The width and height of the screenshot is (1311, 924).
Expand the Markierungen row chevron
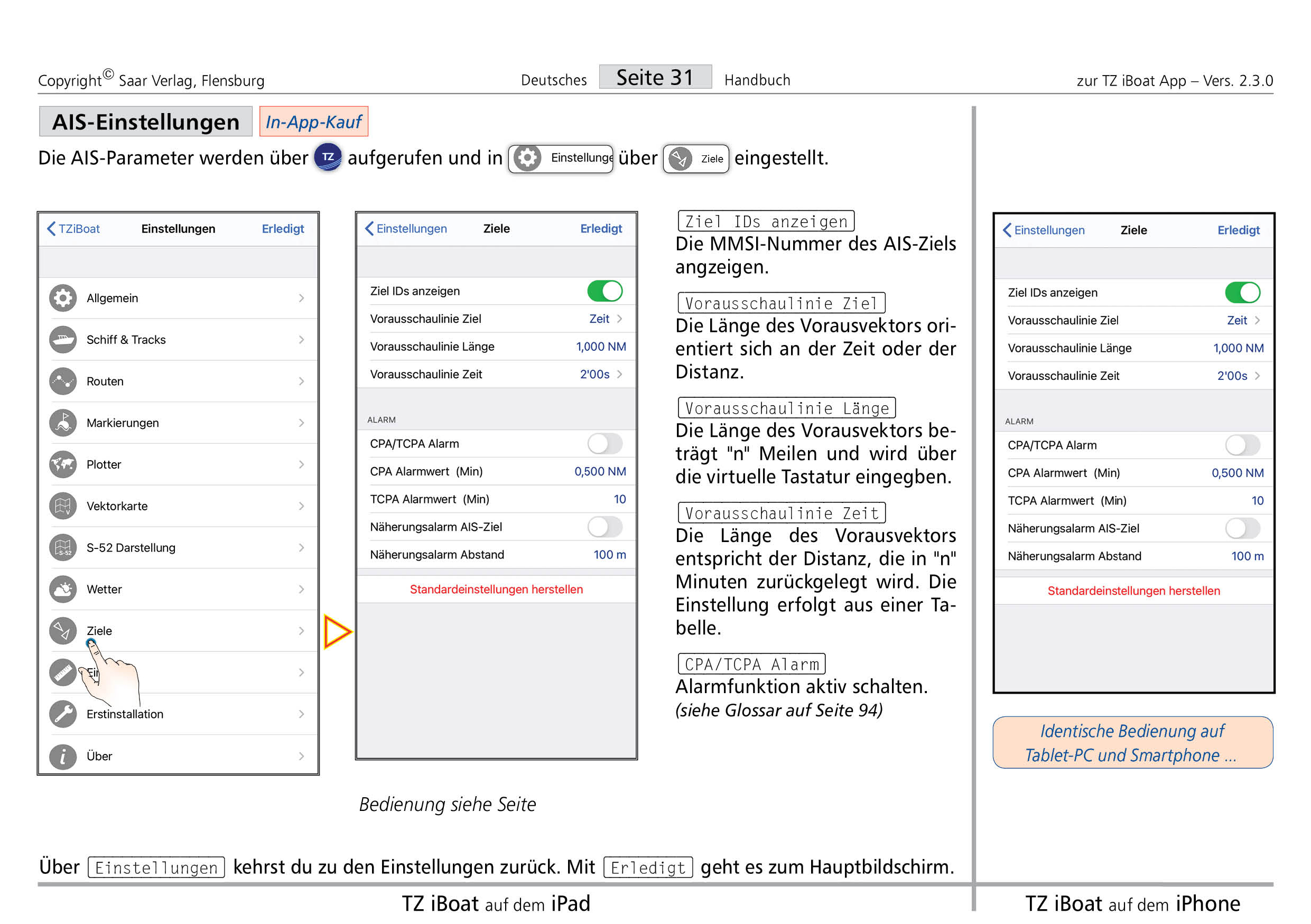pos(302,424)
